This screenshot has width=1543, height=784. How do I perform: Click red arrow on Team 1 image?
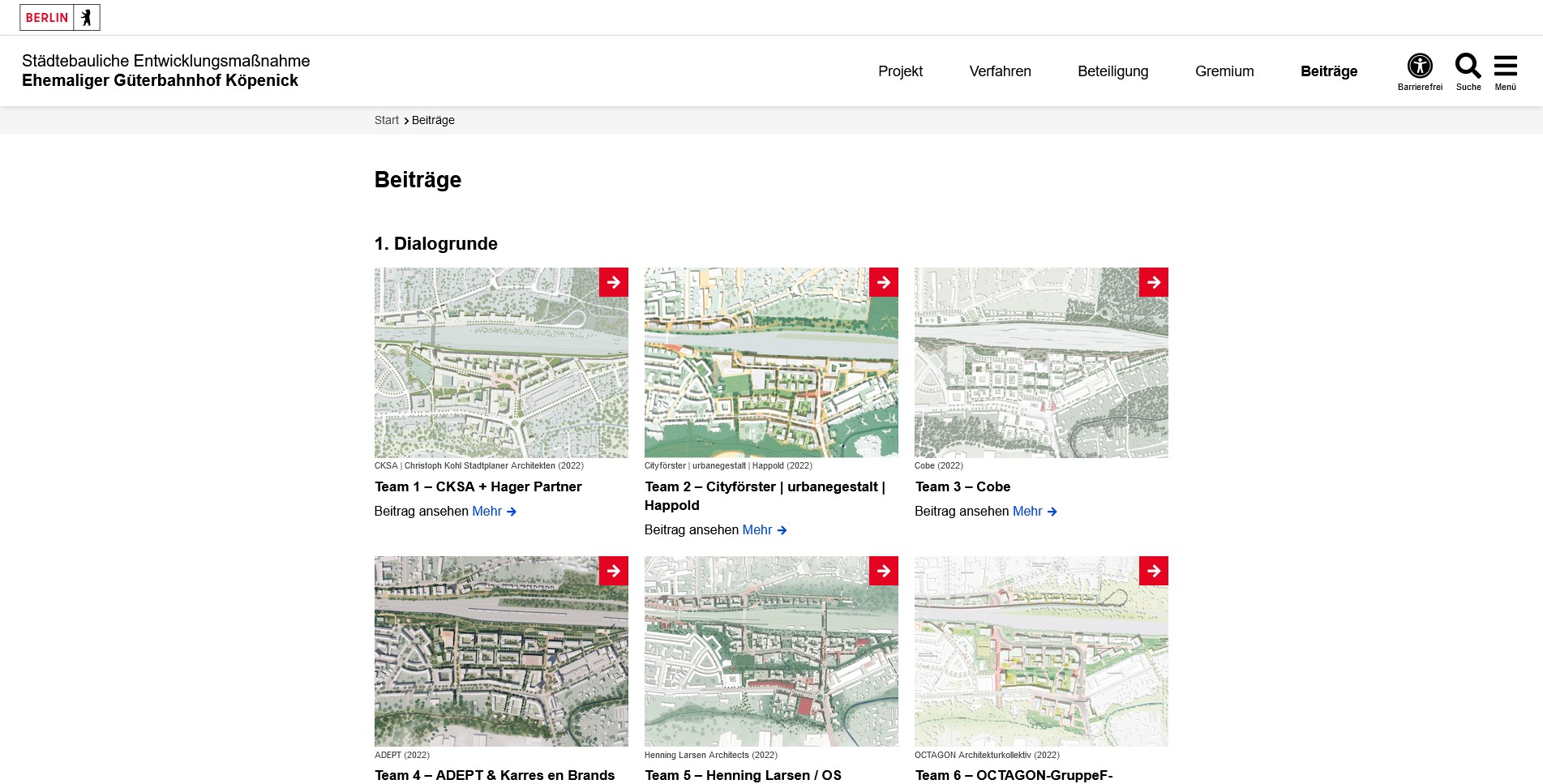click(613, 282)
